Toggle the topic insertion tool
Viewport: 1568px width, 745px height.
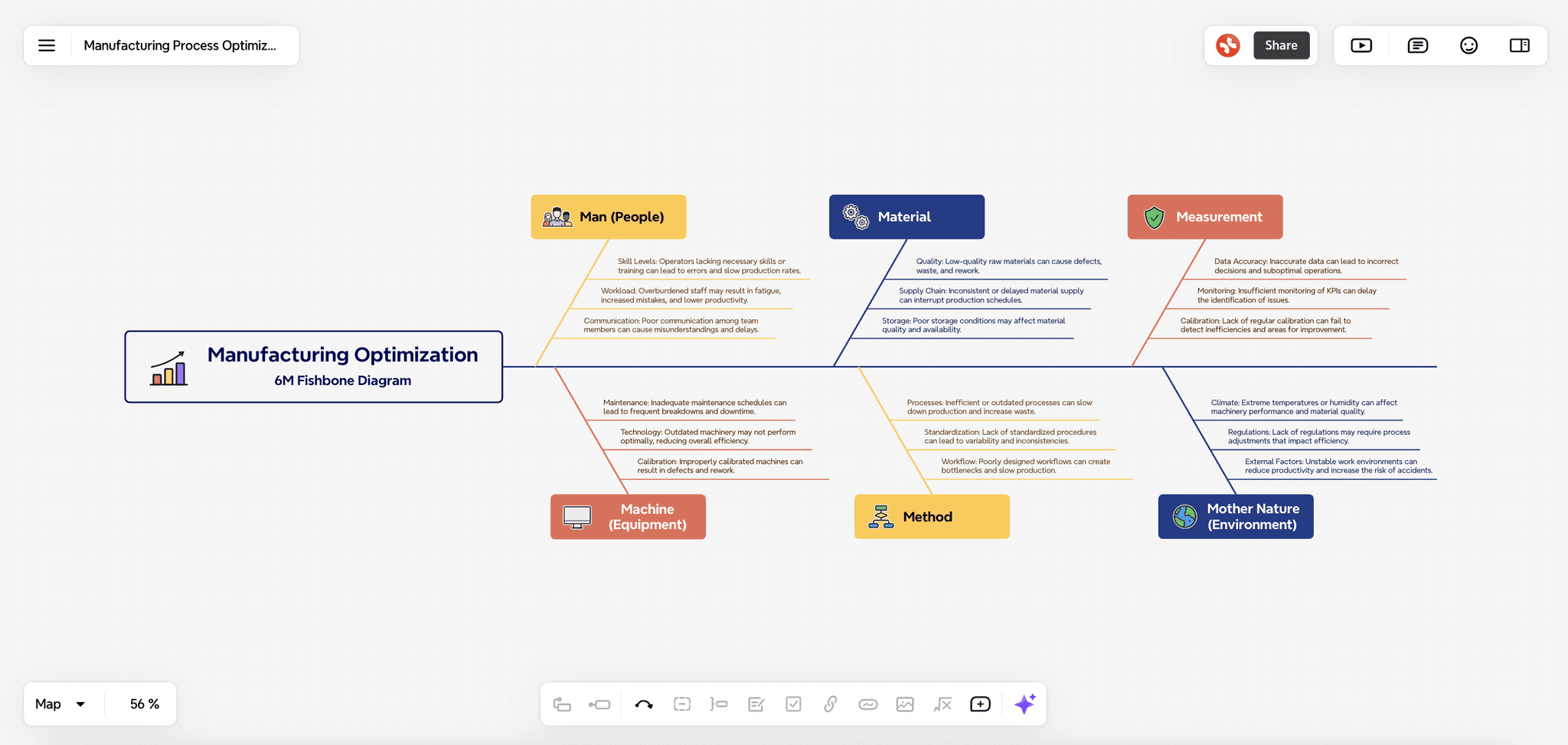[561, 704]
